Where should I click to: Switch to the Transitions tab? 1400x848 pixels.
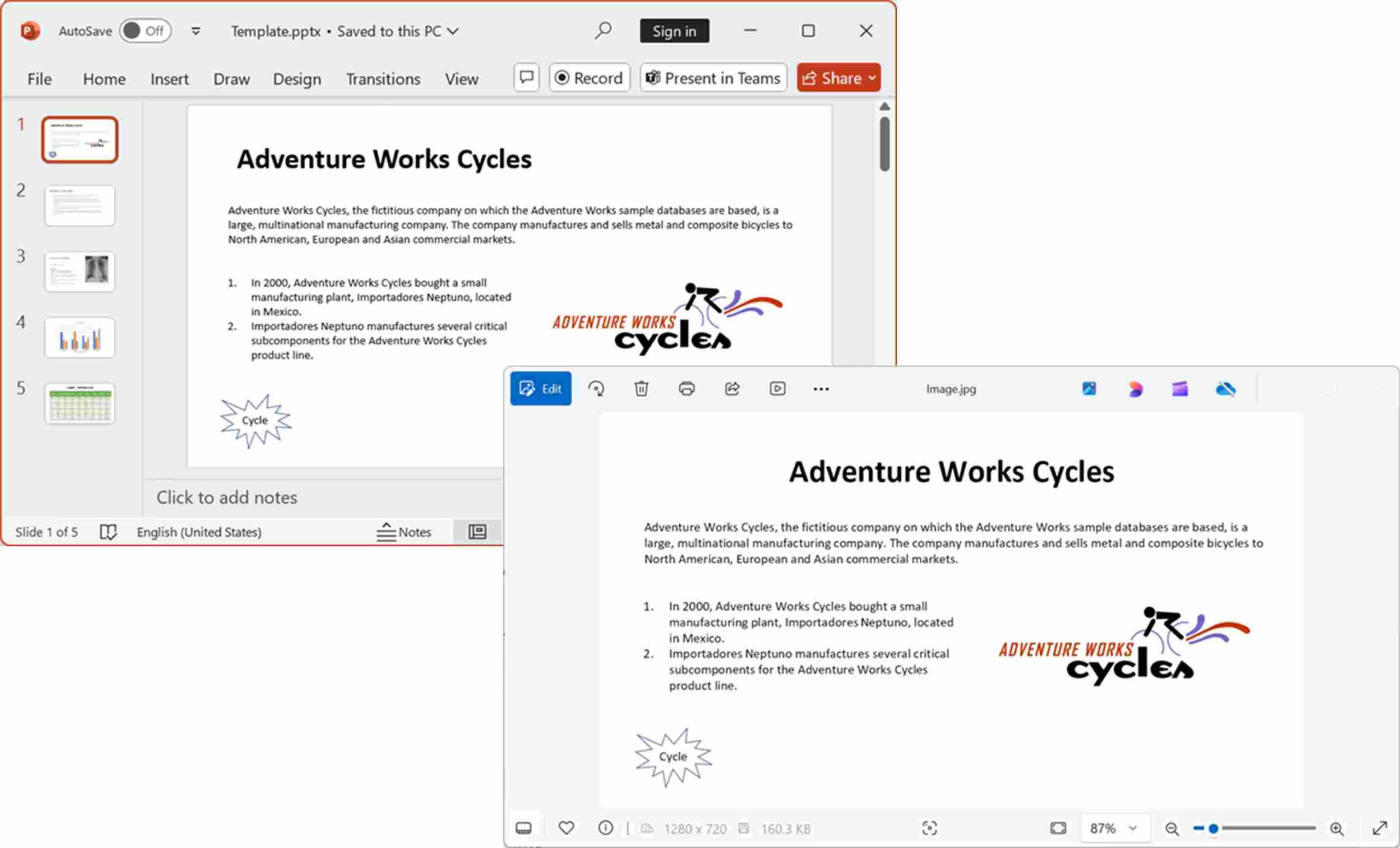pos(383,79)
